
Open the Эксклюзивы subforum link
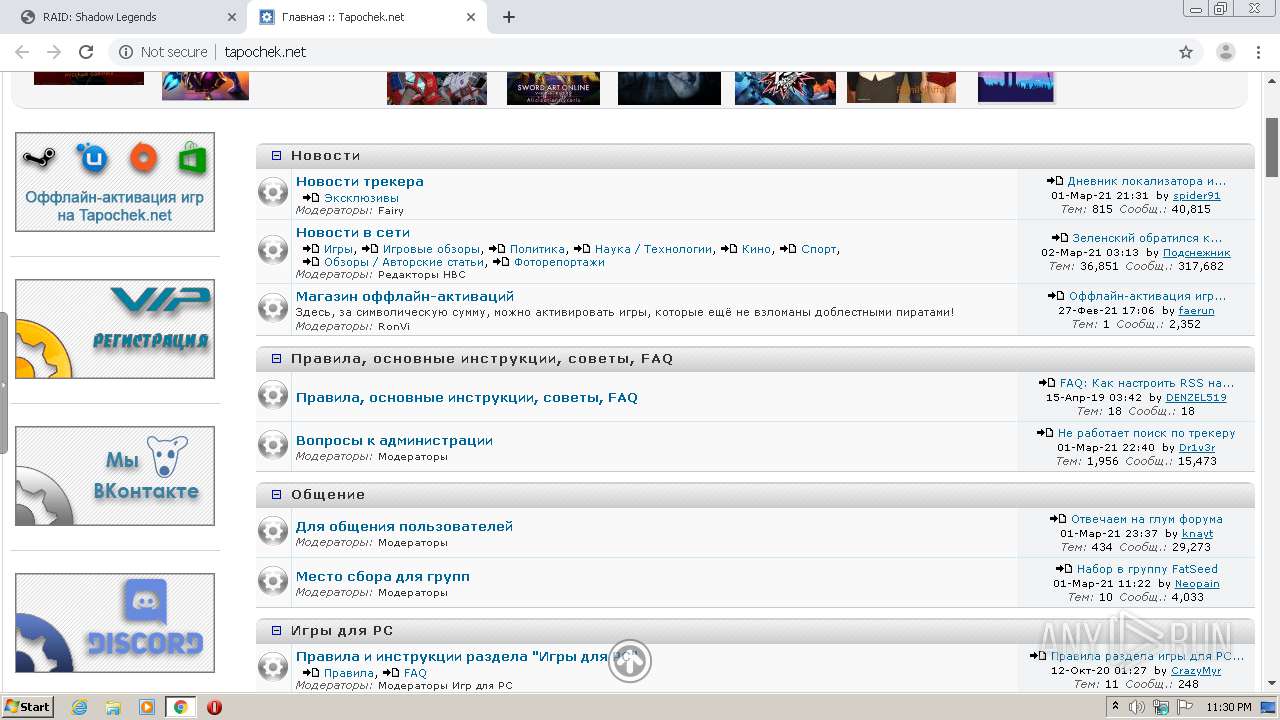coord(361,198)
